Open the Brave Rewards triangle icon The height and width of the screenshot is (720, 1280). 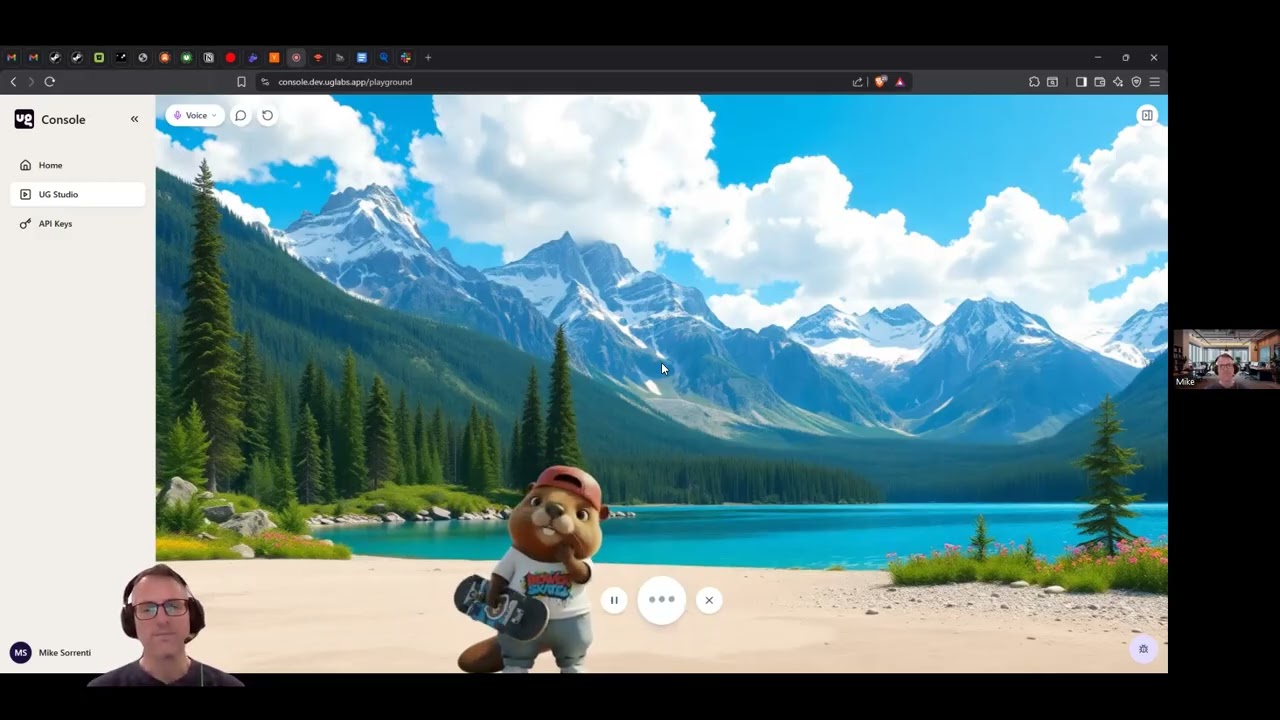click(900, 82)
